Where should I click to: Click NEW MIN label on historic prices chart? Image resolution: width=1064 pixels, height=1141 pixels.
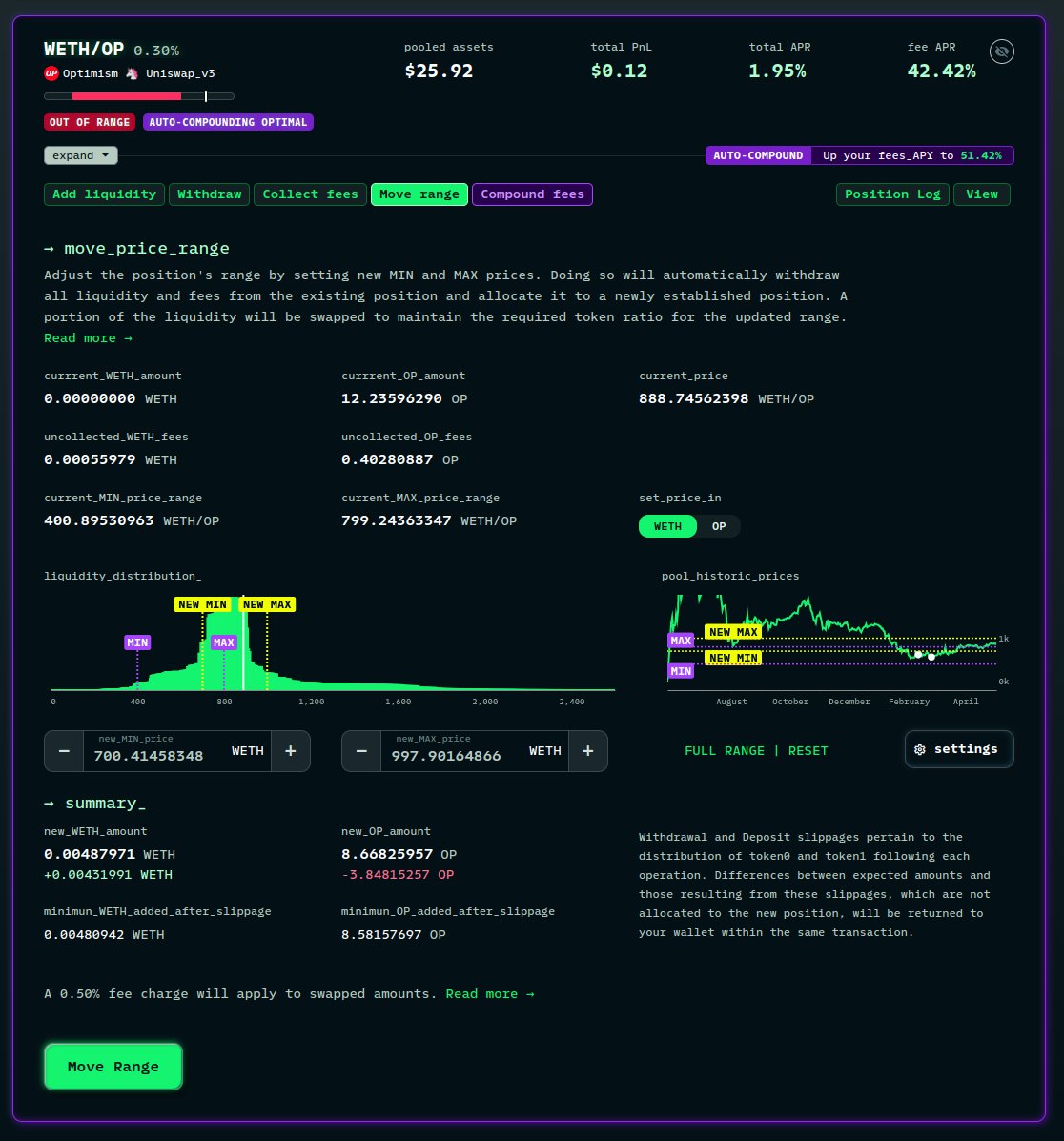coord(733,658)
